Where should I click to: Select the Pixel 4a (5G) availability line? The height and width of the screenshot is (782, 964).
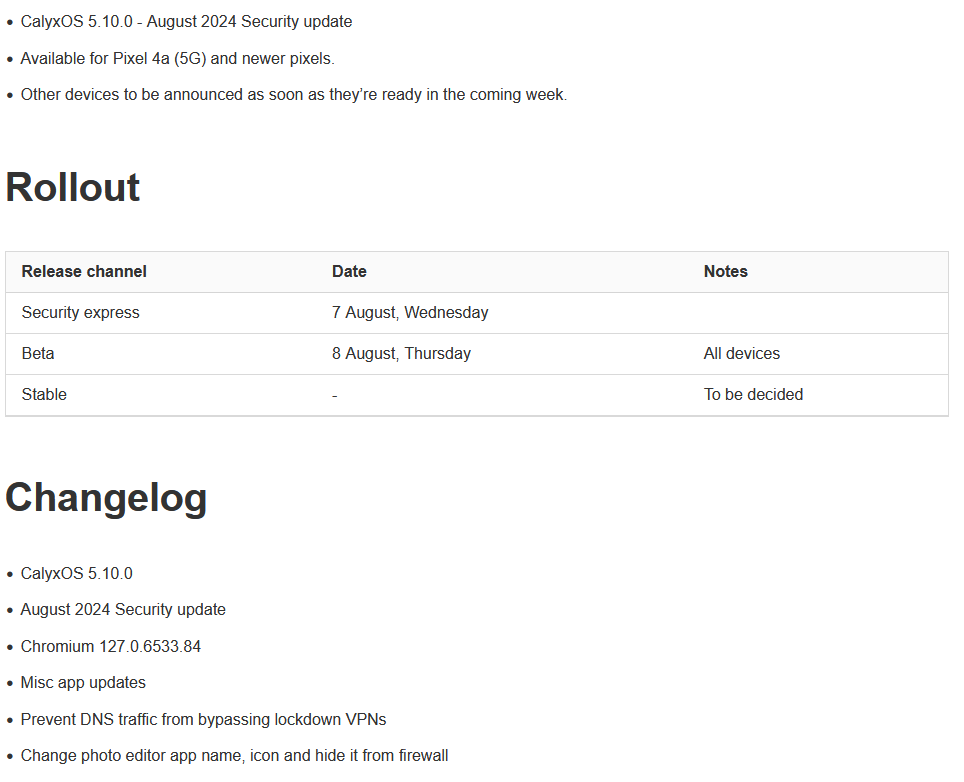(177, 58)
